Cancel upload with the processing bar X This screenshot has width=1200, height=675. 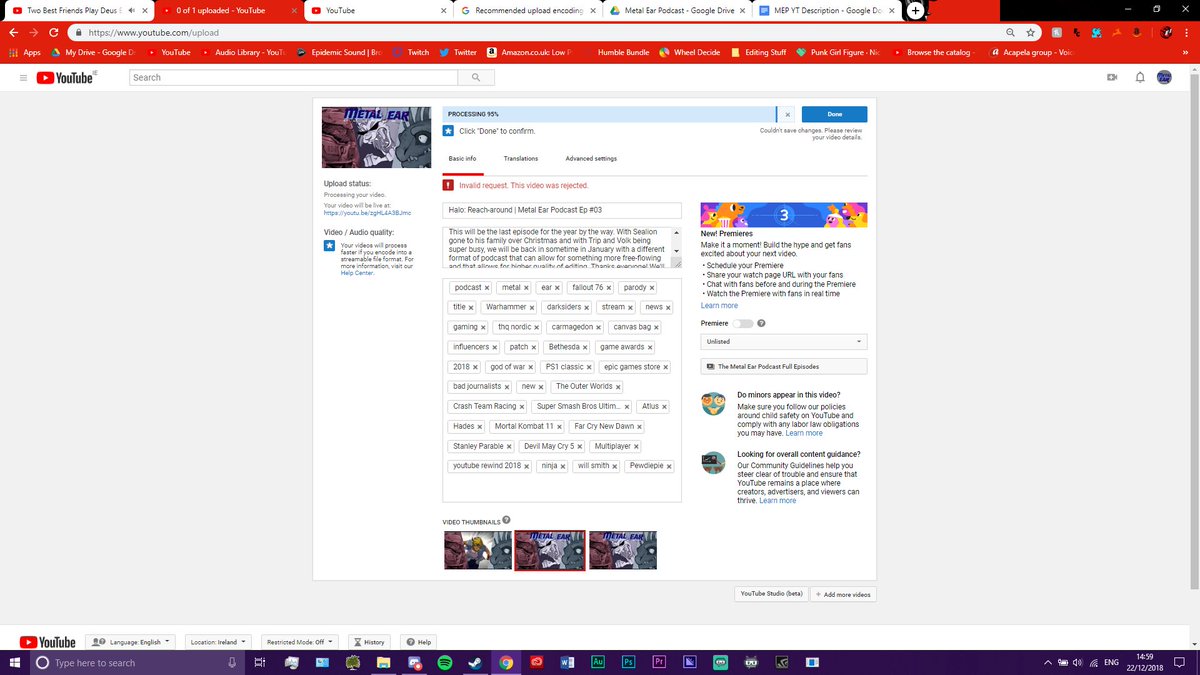point(787,115)
